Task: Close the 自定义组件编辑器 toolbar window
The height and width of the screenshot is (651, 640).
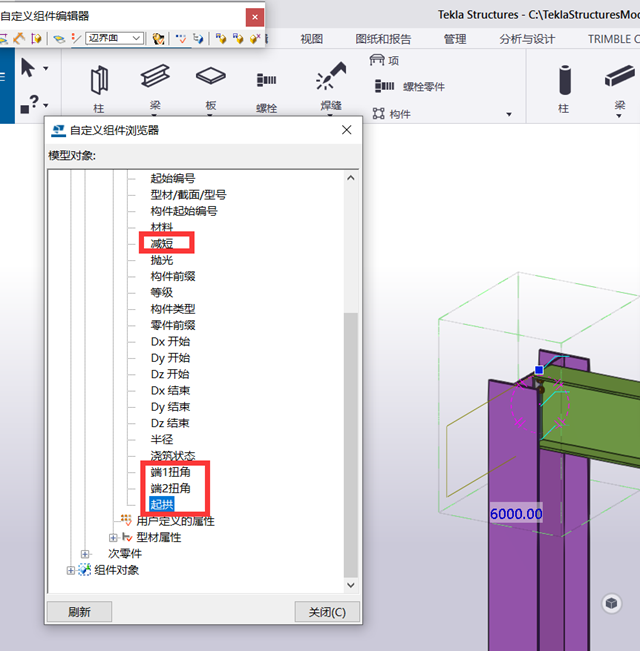Action: coord(255,17)
